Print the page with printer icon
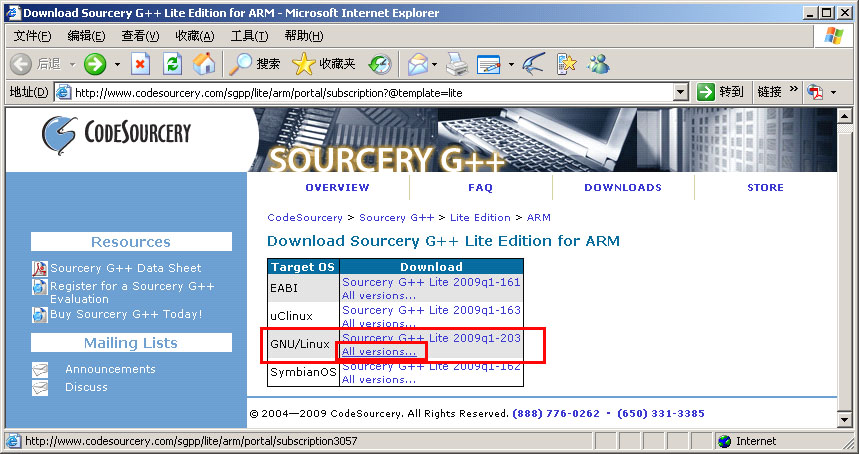The width and height of the screenshot is (859, 454). (x=457, y=65)
